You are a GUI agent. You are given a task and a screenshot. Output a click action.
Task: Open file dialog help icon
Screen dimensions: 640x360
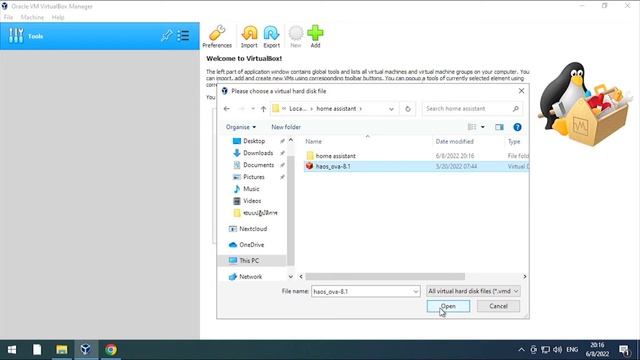click(x=517, y=127)
